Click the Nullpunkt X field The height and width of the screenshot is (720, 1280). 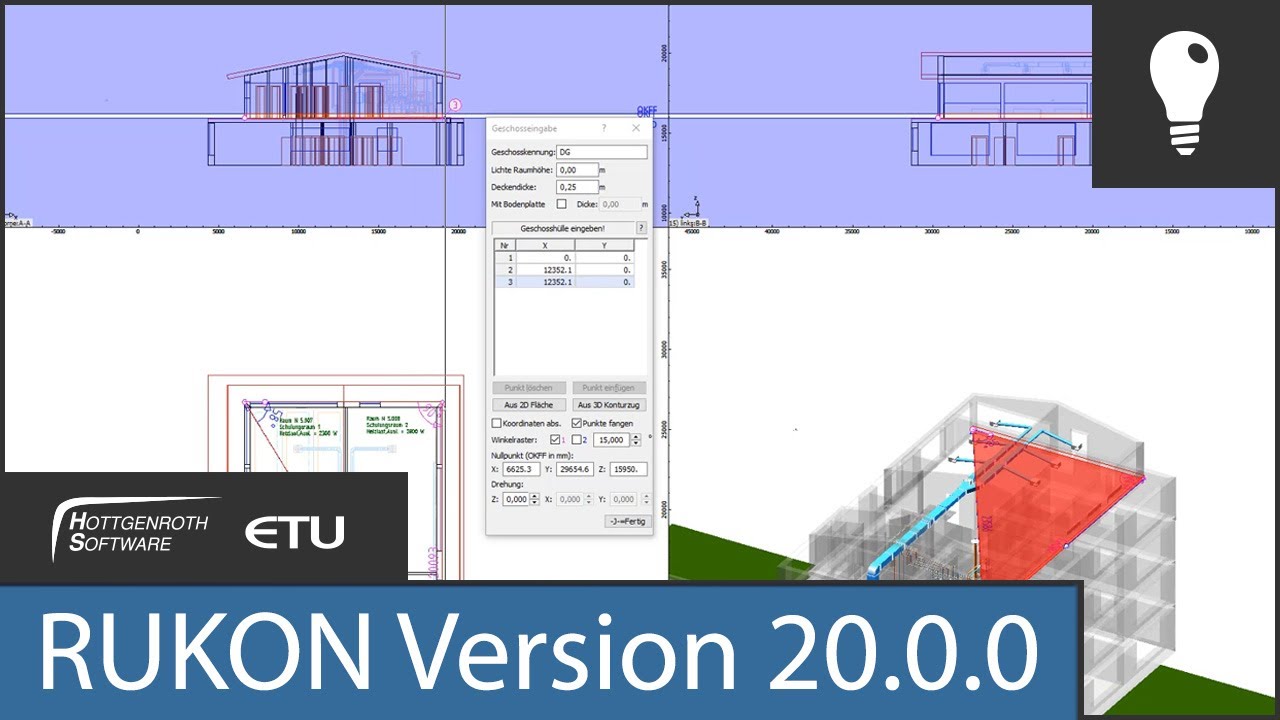(x=521, y=469)
